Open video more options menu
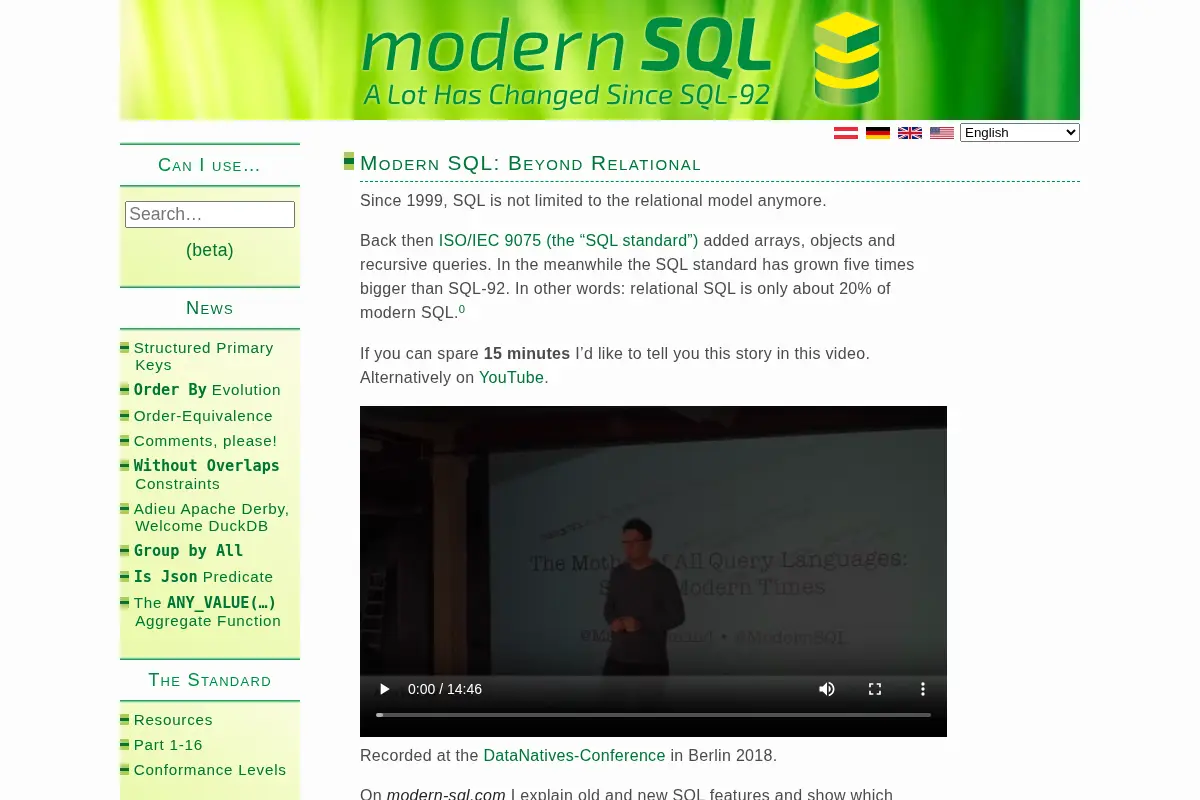The image size is (1200, 800). [923, 689]
